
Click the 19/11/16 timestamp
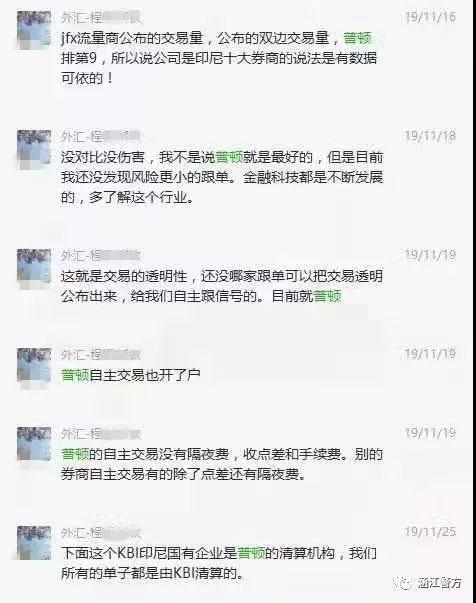click(430, 17)
